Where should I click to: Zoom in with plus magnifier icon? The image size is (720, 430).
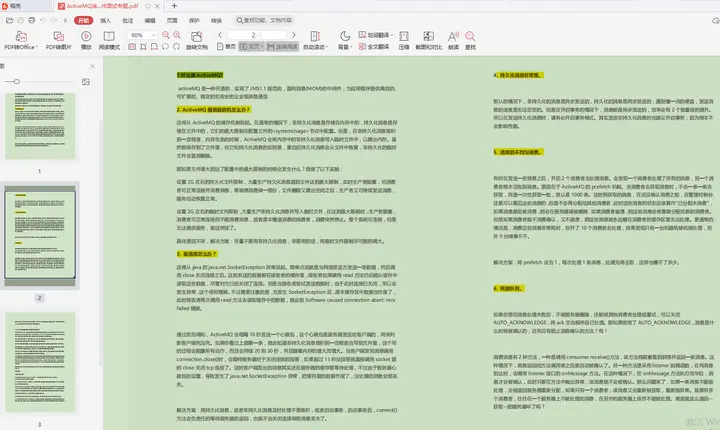click(x=177, y=35)
